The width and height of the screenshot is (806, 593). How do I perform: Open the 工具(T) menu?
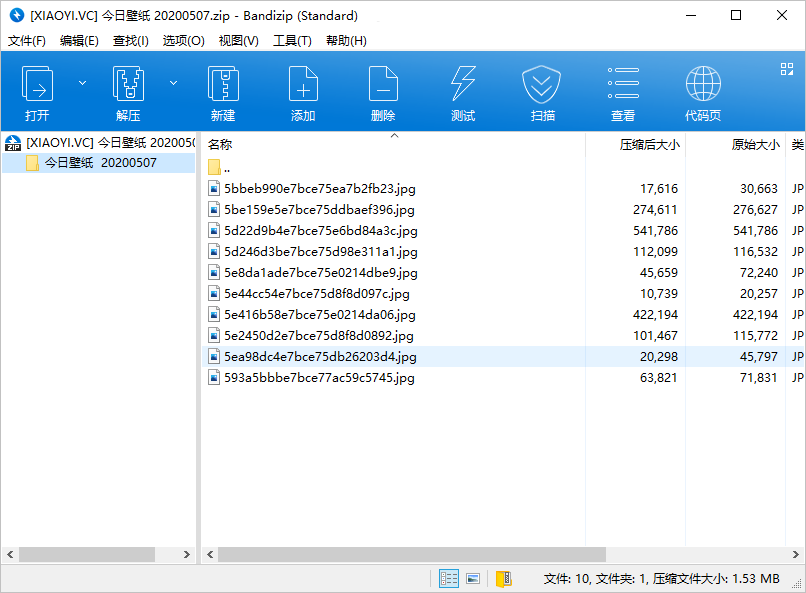292,41
